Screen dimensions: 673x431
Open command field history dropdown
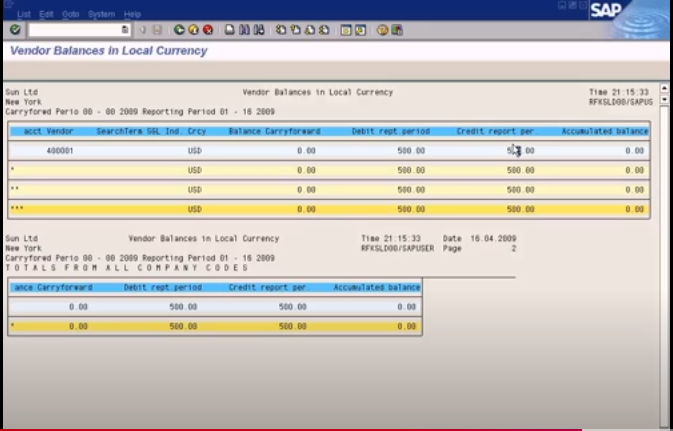tap(124, 30)
